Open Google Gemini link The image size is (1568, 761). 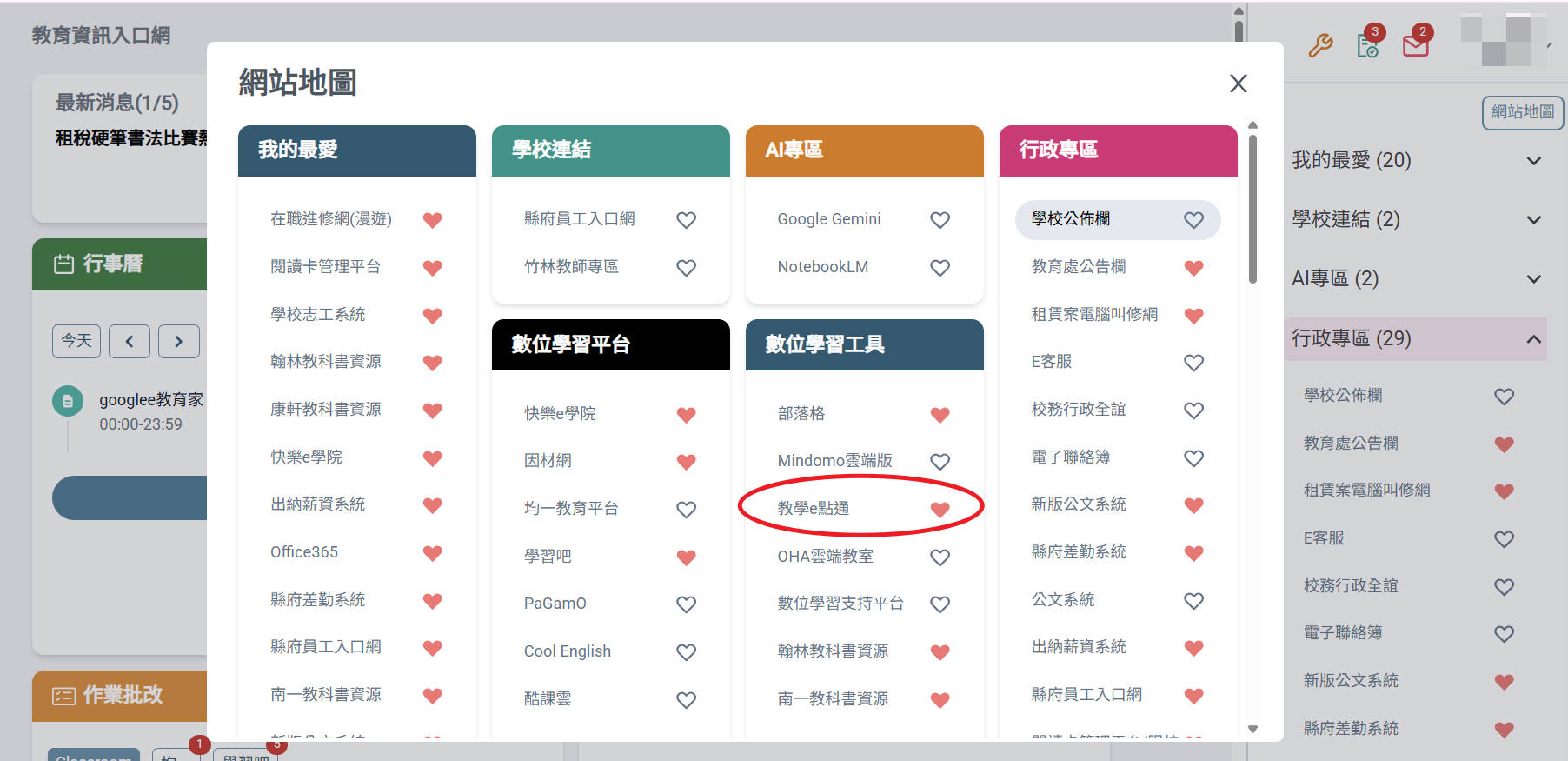829,219
